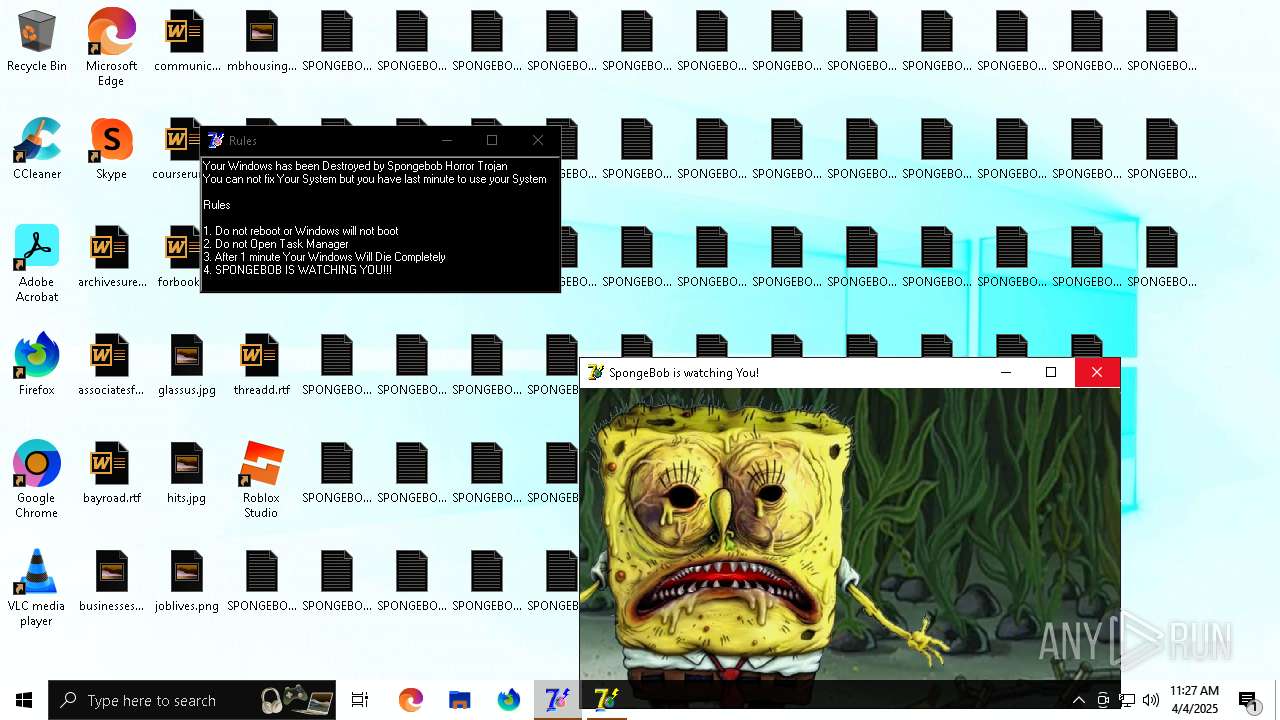
Task: Select the Skype desktop shortcut
Action: point(111,150)
